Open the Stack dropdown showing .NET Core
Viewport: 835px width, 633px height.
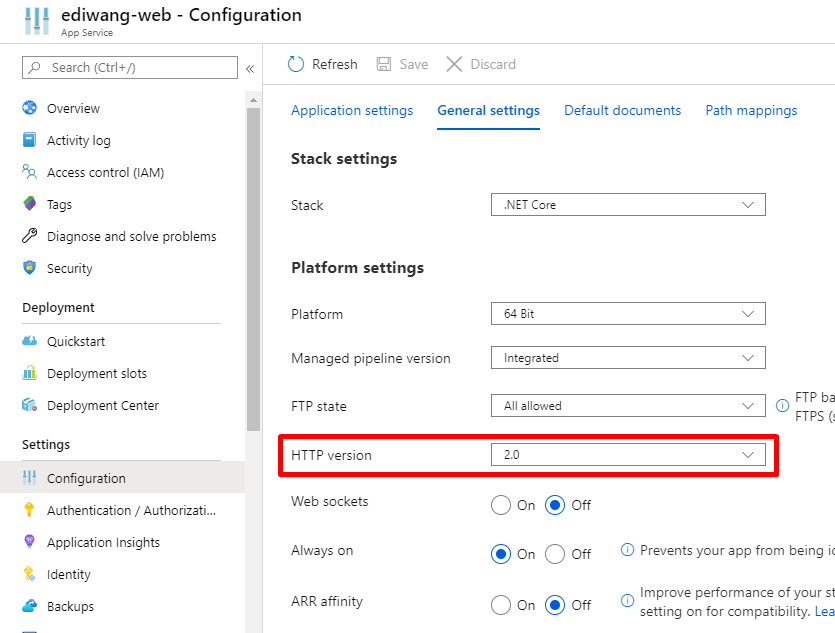(628, 205)
